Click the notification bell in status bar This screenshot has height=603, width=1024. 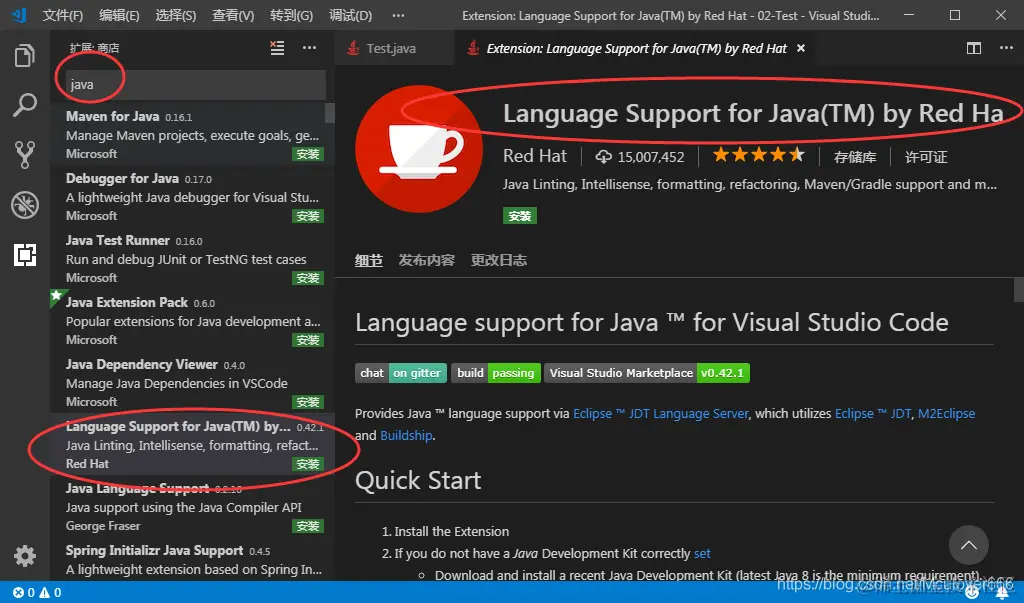point(1002,593)
